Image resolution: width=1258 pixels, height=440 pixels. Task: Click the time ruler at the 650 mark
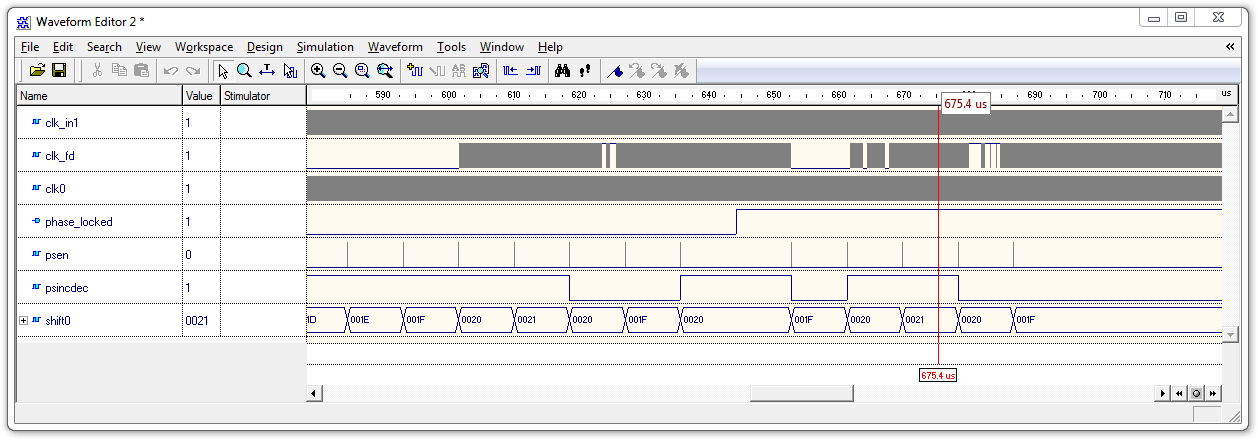point(773,95)
